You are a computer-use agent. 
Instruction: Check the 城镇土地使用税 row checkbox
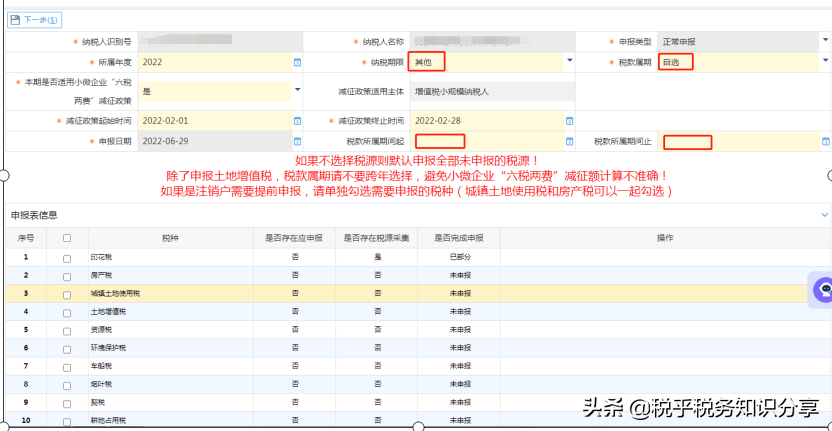click(67, 295)
